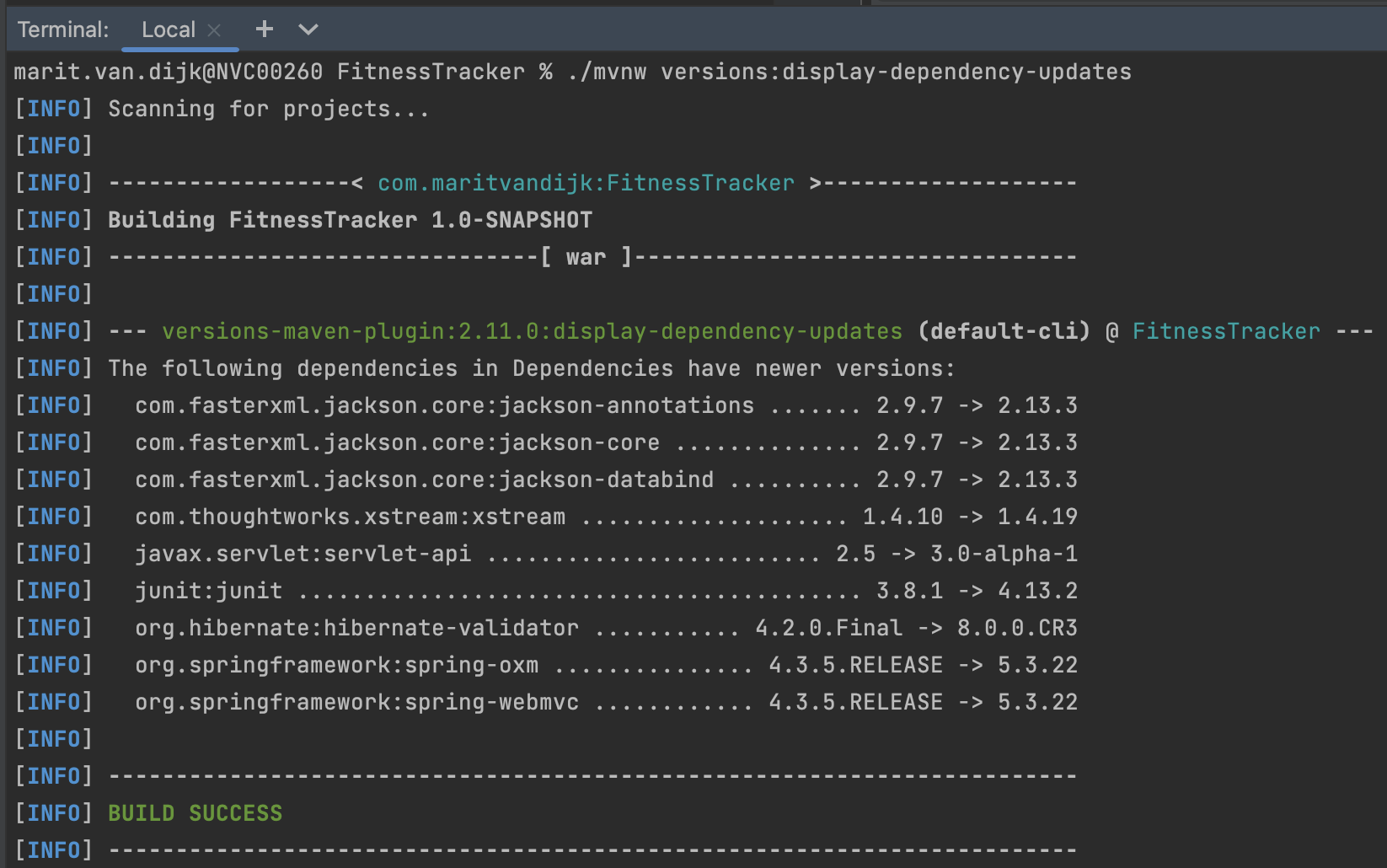Click the FitnessTracker module link after the @ symbol

tap(1226, 331)
